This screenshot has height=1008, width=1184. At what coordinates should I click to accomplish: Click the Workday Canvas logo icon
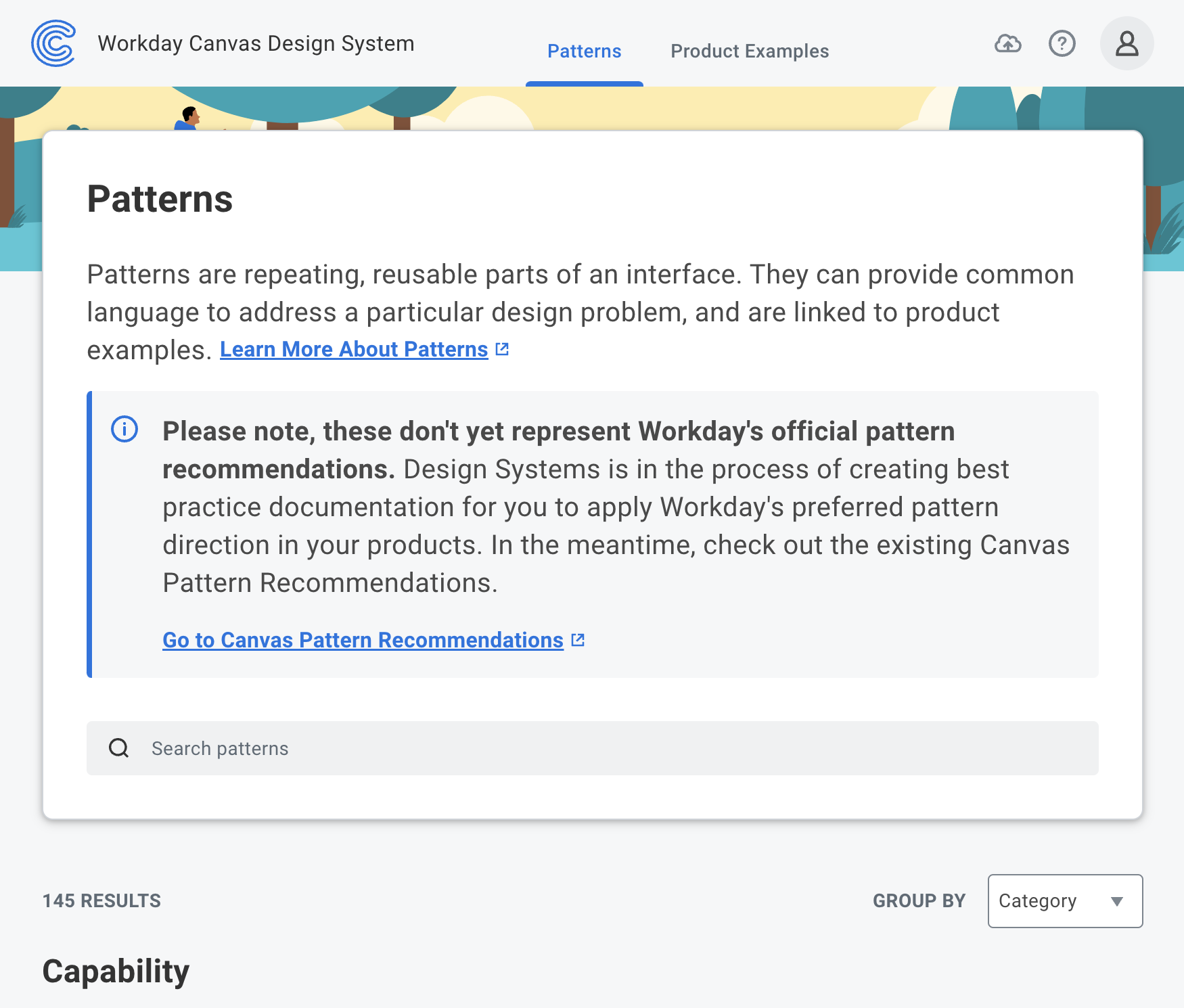tap(53, 43)
